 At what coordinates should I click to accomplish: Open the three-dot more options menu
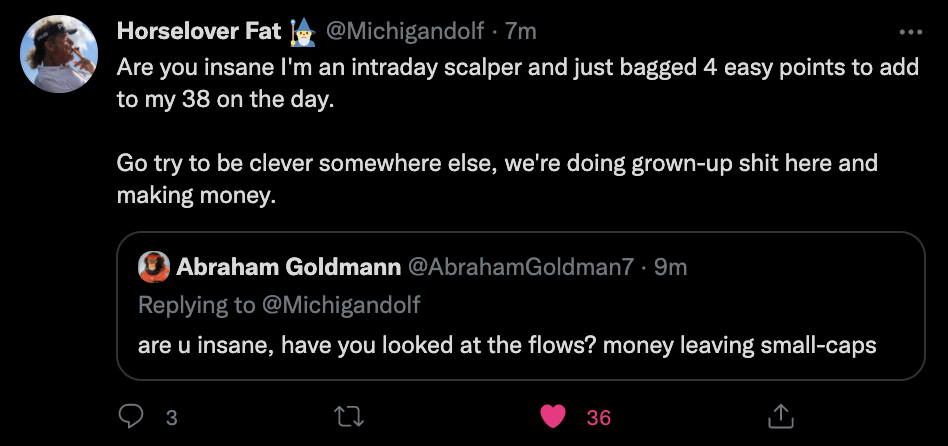pyautogui.click(x=911, y=32)
